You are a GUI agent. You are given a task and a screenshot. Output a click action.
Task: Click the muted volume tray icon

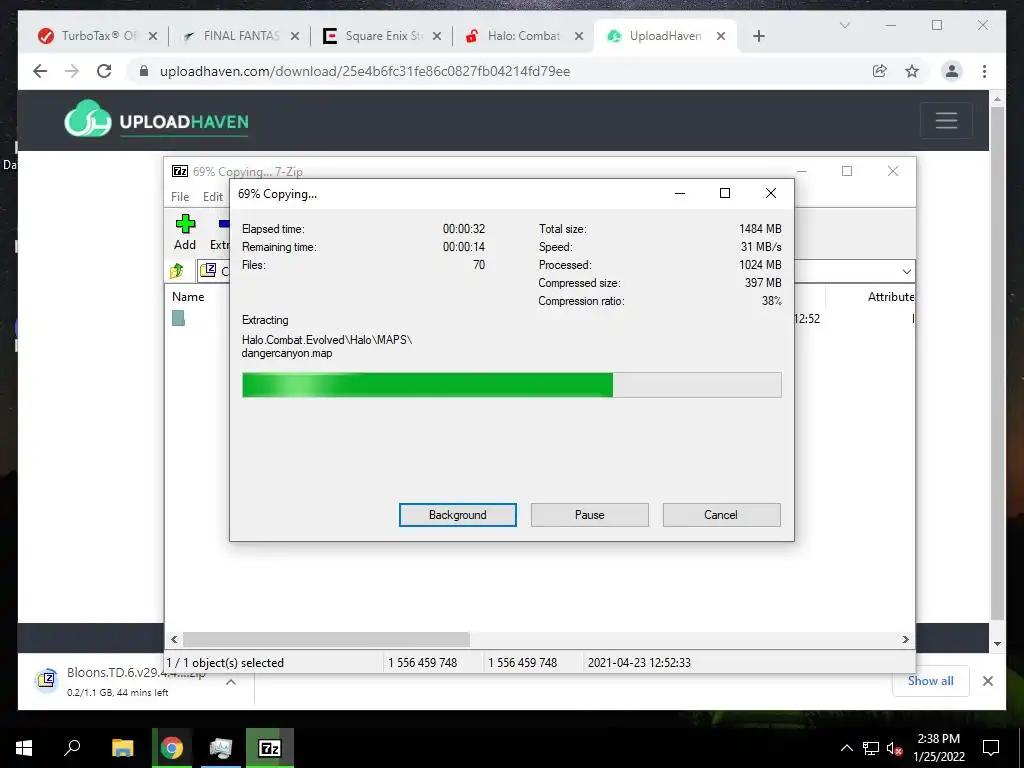point(894,748)
